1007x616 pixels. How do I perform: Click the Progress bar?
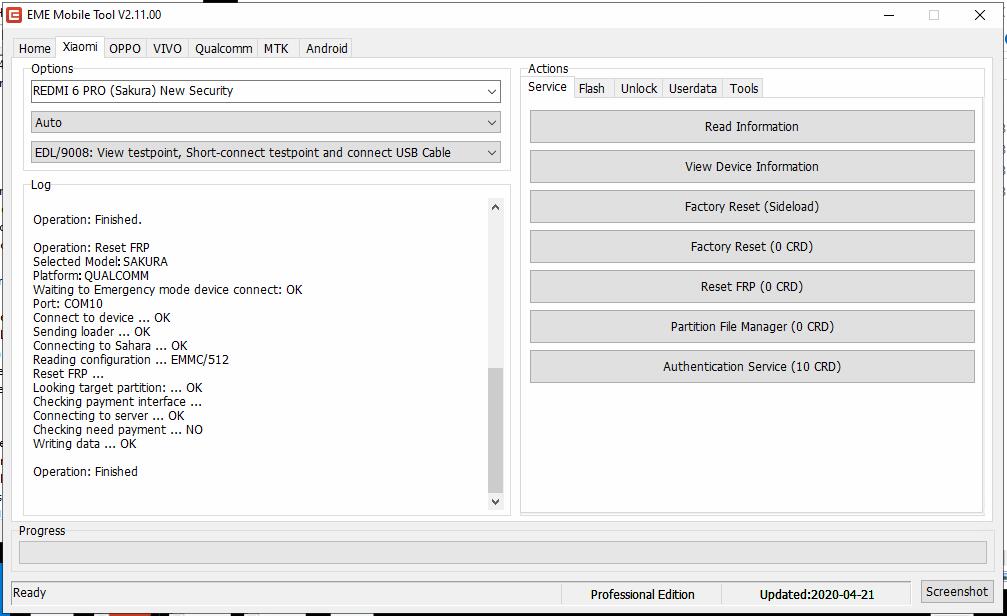click(503, 552)
